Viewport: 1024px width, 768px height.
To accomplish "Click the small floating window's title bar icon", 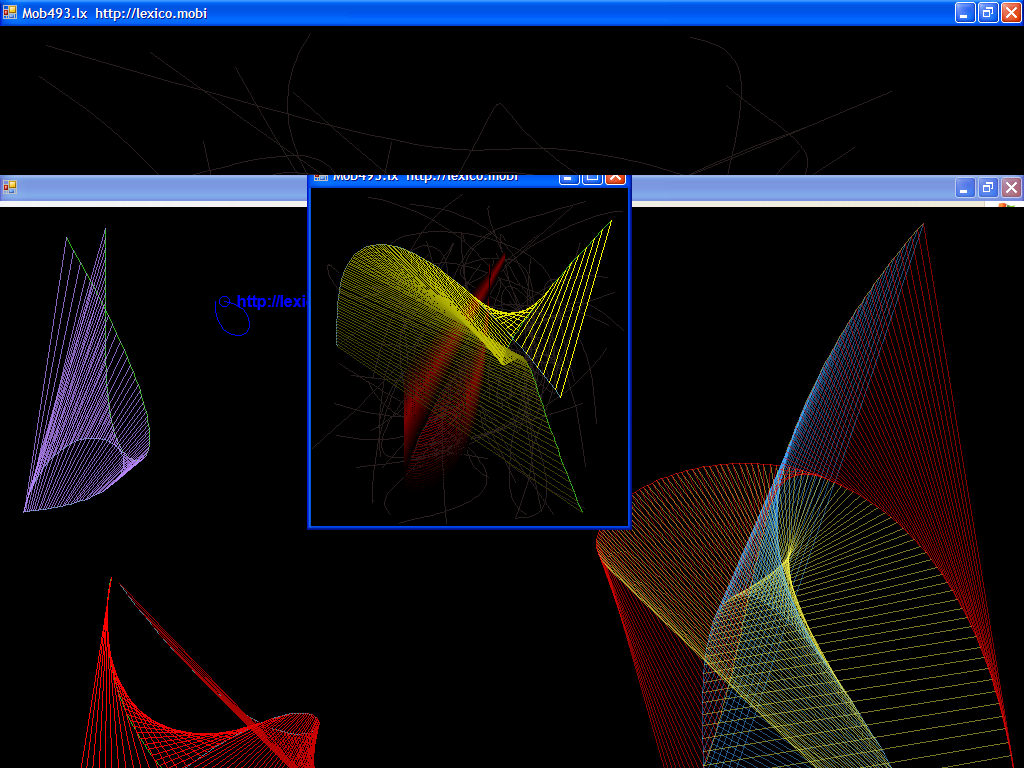I will point(321,178).
